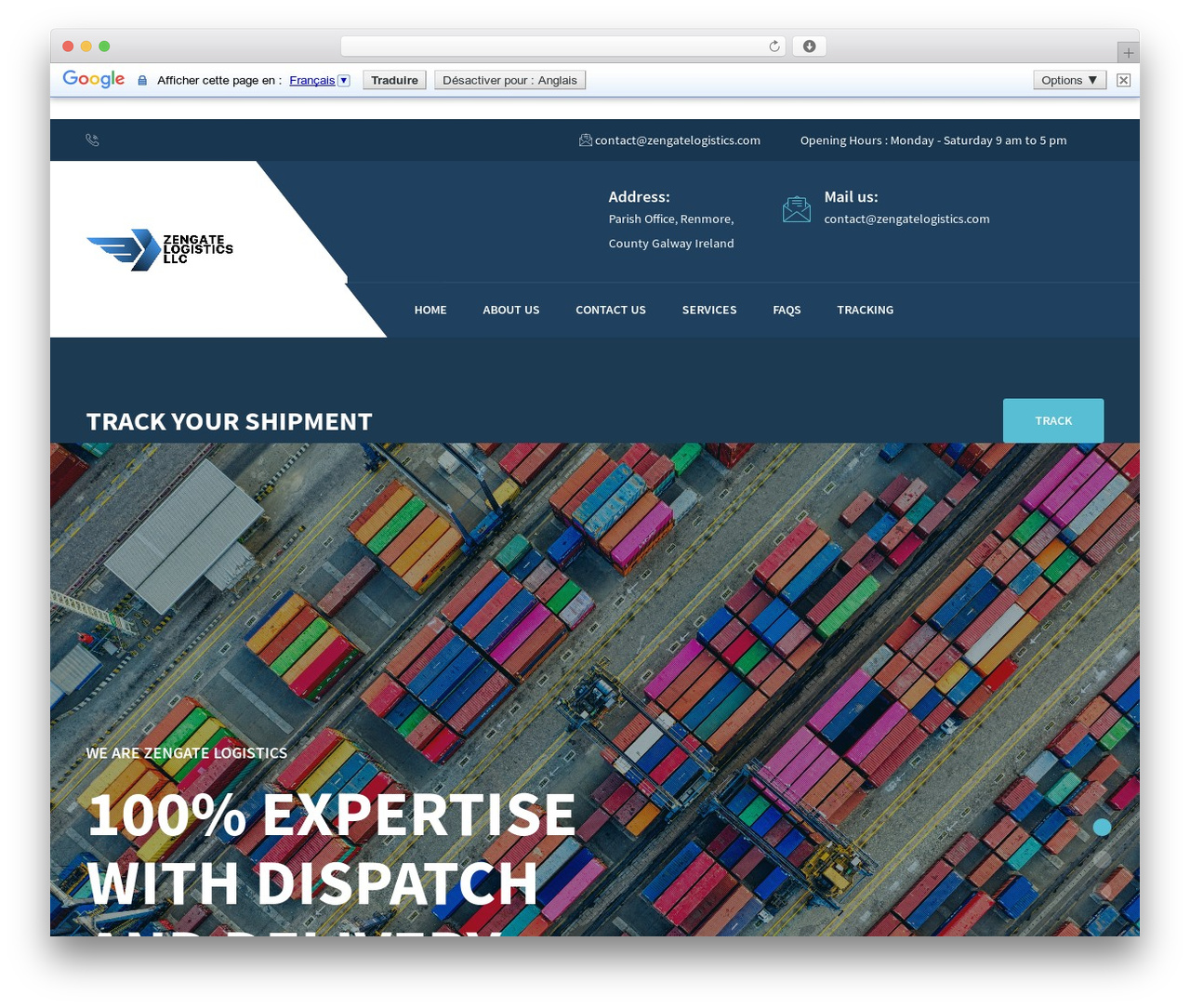Click the Address: label
The image size is (1190, 1008).
[639, 197]
